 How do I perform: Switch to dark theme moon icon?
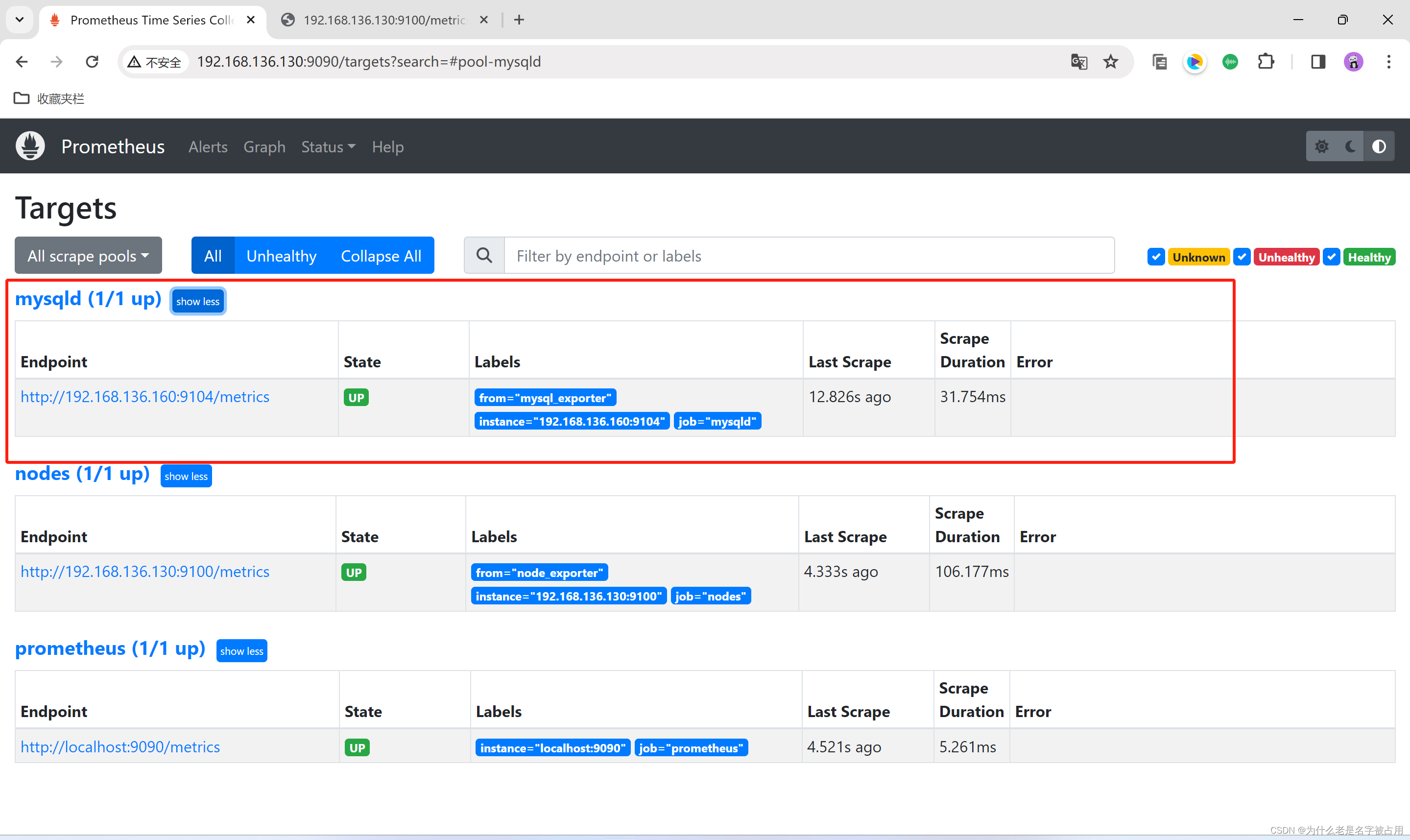point(1350,146)
